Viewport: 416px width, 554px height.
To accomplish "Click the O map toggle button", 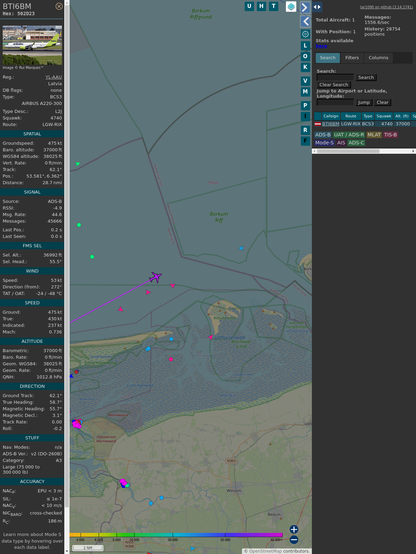I will [305, 56].
